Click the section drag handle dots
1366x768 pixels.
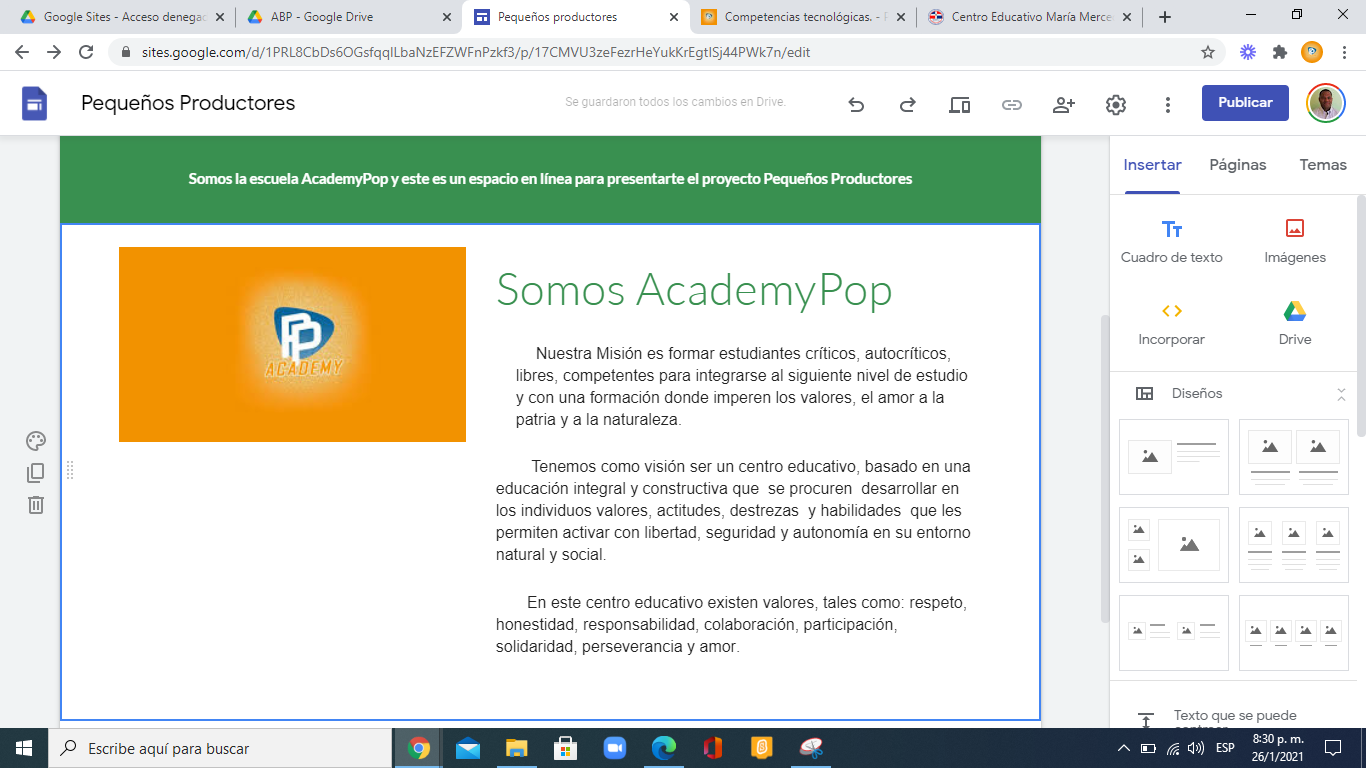tap(70, 470)
